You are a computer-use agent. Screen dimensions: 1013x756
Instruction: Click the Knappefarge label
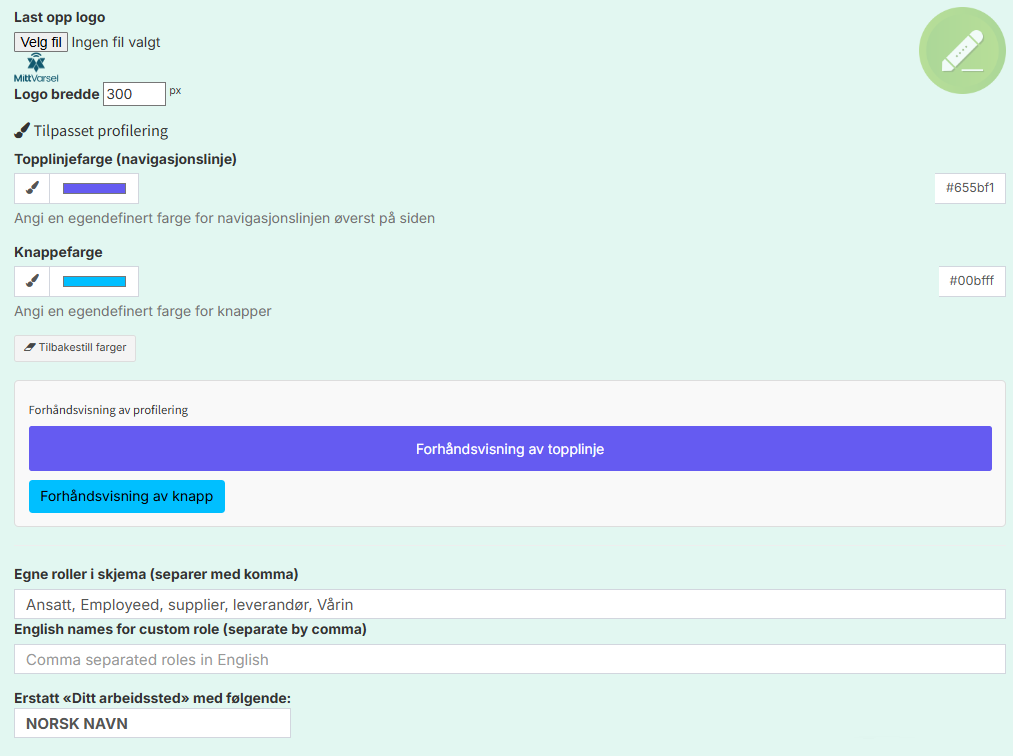pos(58,252)
